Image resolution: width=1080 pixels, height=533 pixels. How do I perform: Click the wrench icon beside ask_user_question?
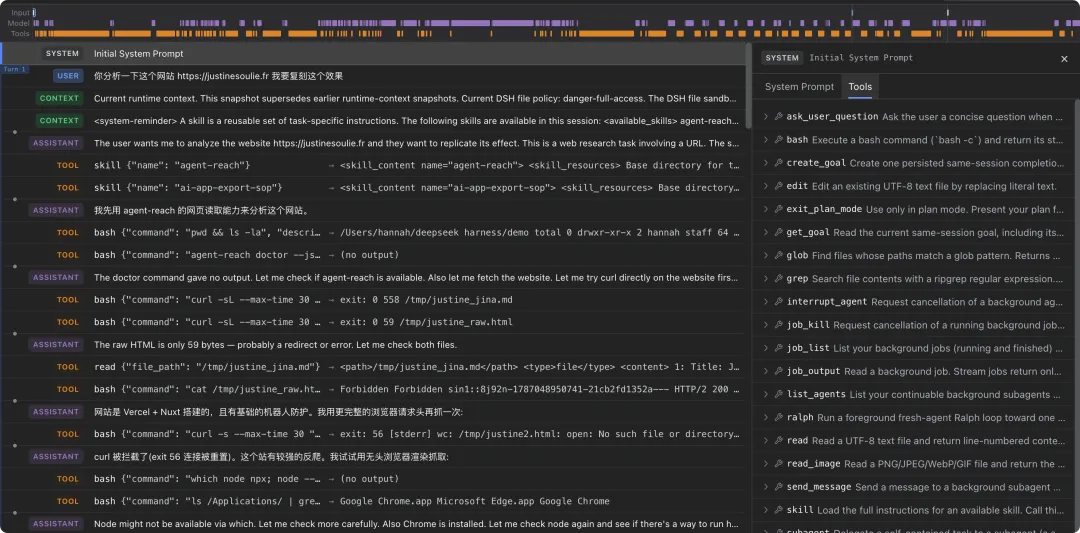(x=778, y=117)
